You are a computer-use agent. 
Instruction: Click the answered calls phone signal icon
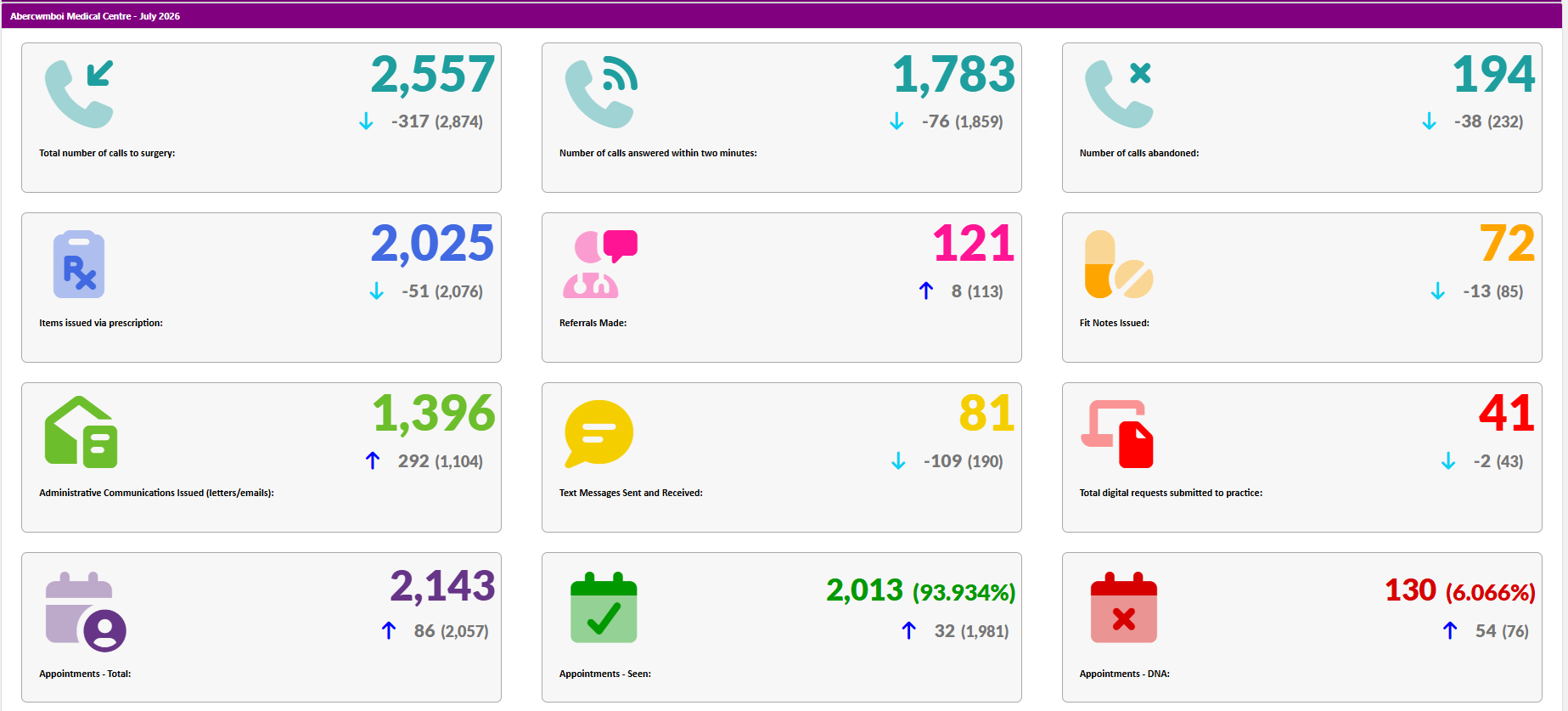click(x=601, y=93)
